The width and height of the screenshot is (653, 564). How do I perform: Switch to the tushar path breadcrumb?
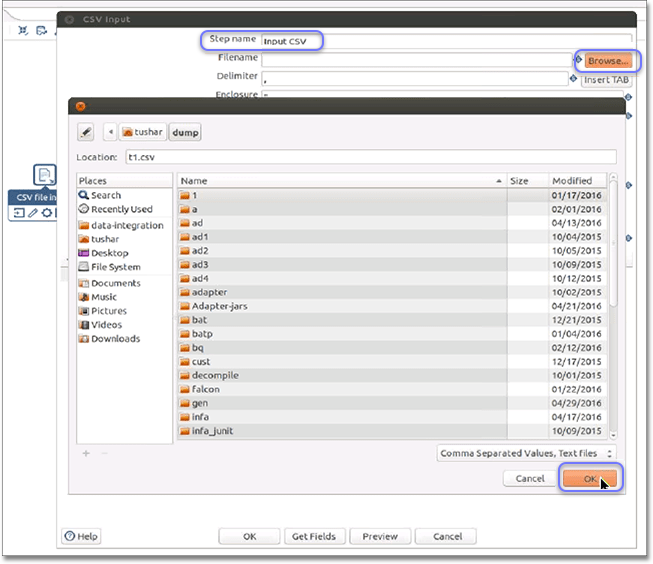pos(141,132)
